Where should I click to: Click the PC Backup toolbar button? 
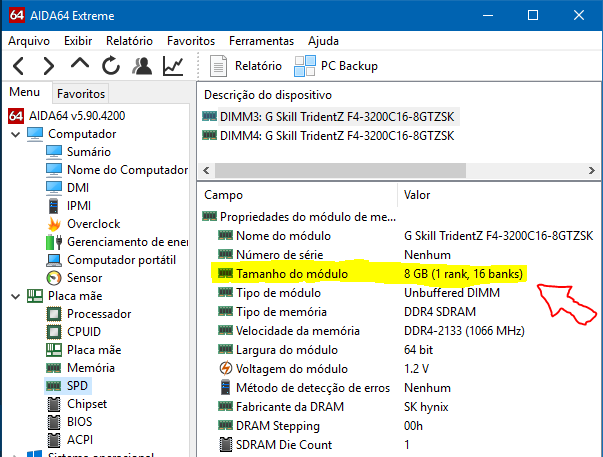pyautogui.click(x=336, y=66)
